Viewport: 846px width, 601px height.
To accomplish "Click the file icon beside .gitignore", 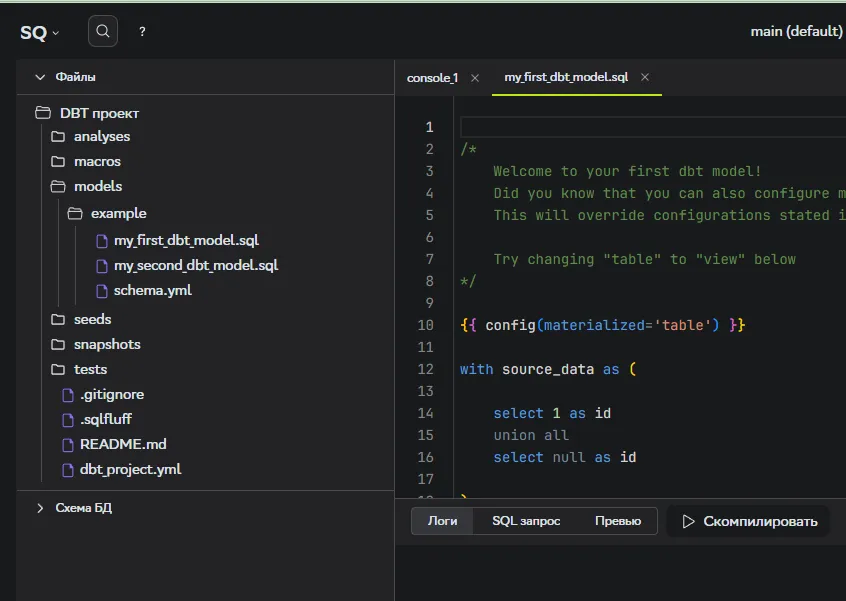I will [68, 395].
